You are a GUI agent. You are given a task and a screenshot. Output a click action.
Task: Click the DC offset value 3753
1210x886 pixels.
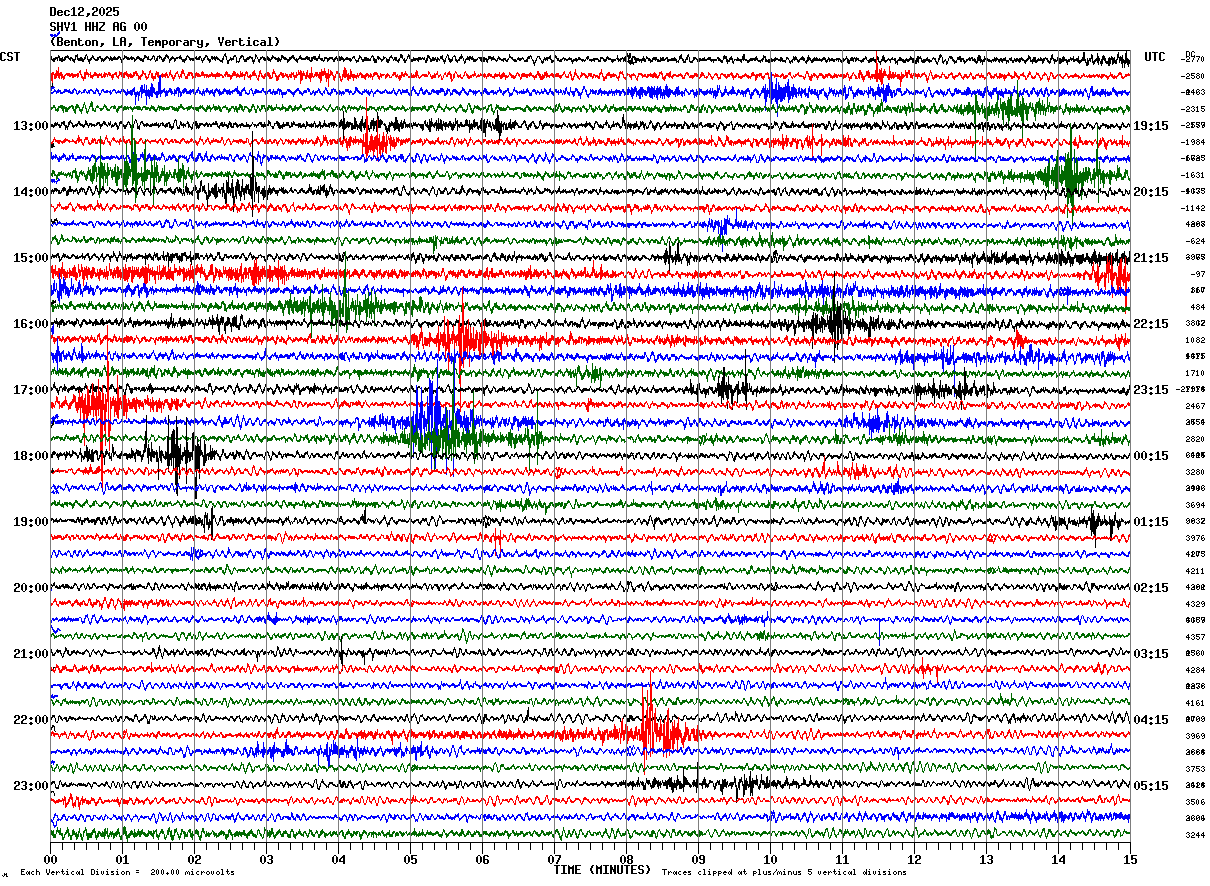pos(1195,769)
